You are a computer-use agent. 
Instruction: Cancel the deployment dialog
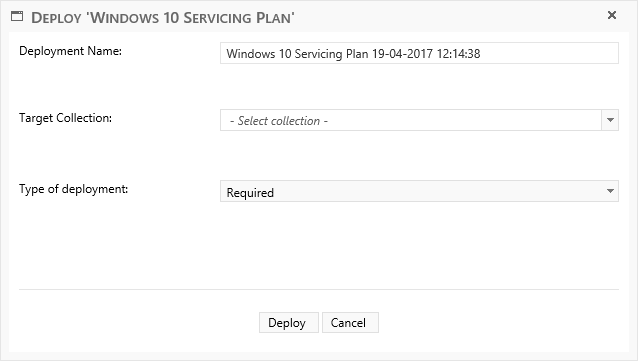[x=350, y=323]
